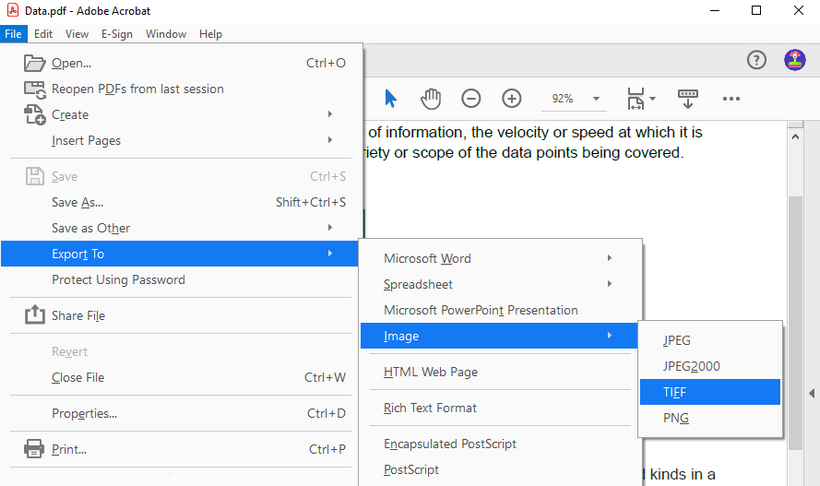The image size is (820, 486).
Task: Click the Open folder icon
Action: click(35, 63)
